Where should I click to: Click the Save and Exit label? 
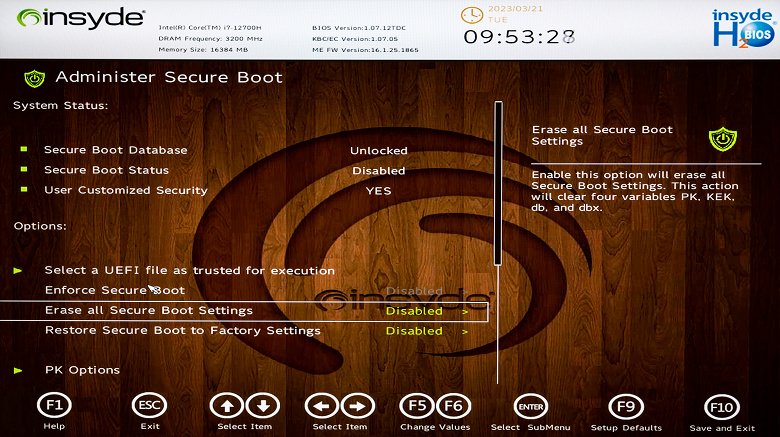click(722, 428)
